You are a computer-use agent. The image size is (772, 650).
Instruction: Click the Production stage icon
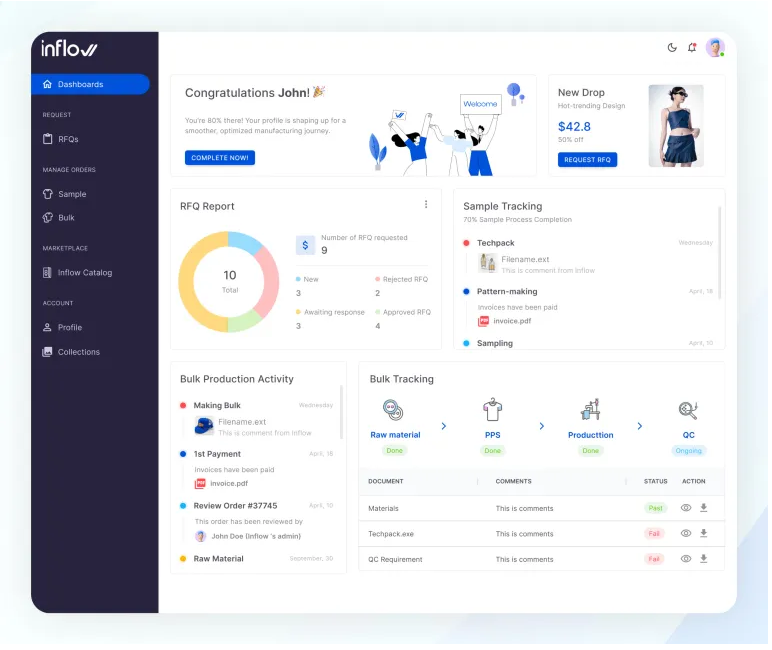point(590,410)
